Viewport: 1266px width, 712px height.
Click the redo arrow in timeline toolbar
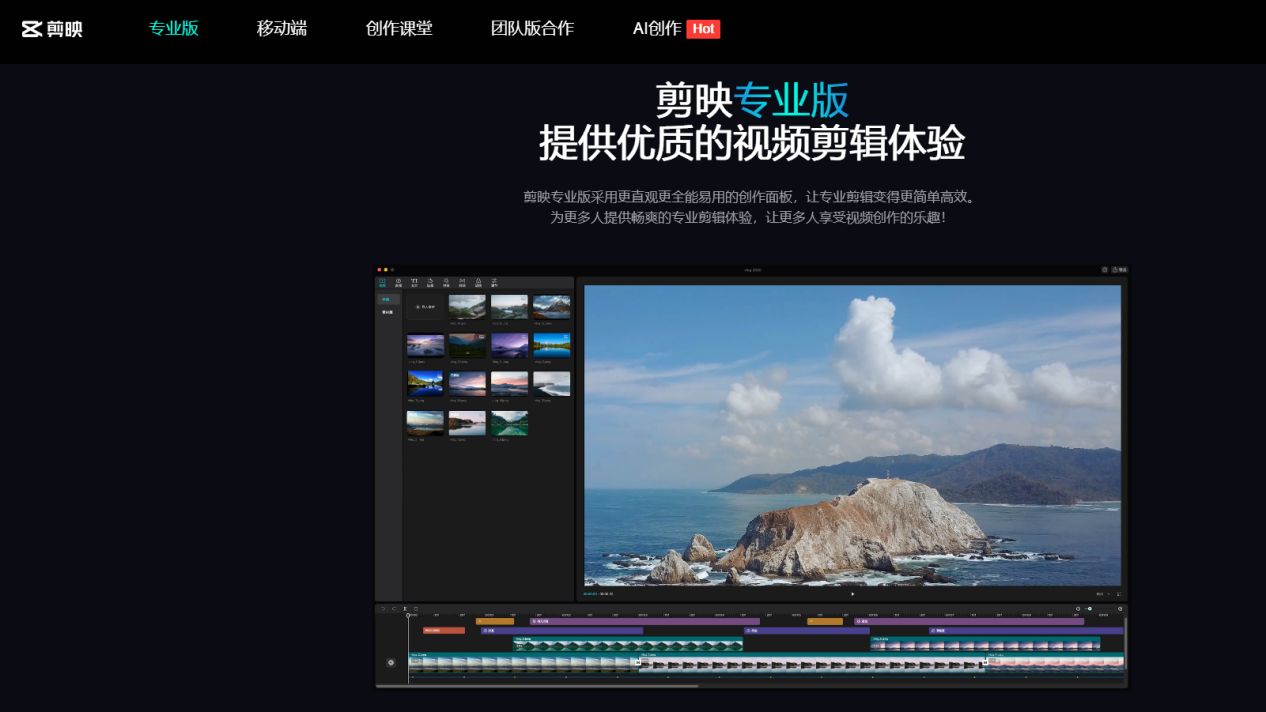tap(394, 609)
